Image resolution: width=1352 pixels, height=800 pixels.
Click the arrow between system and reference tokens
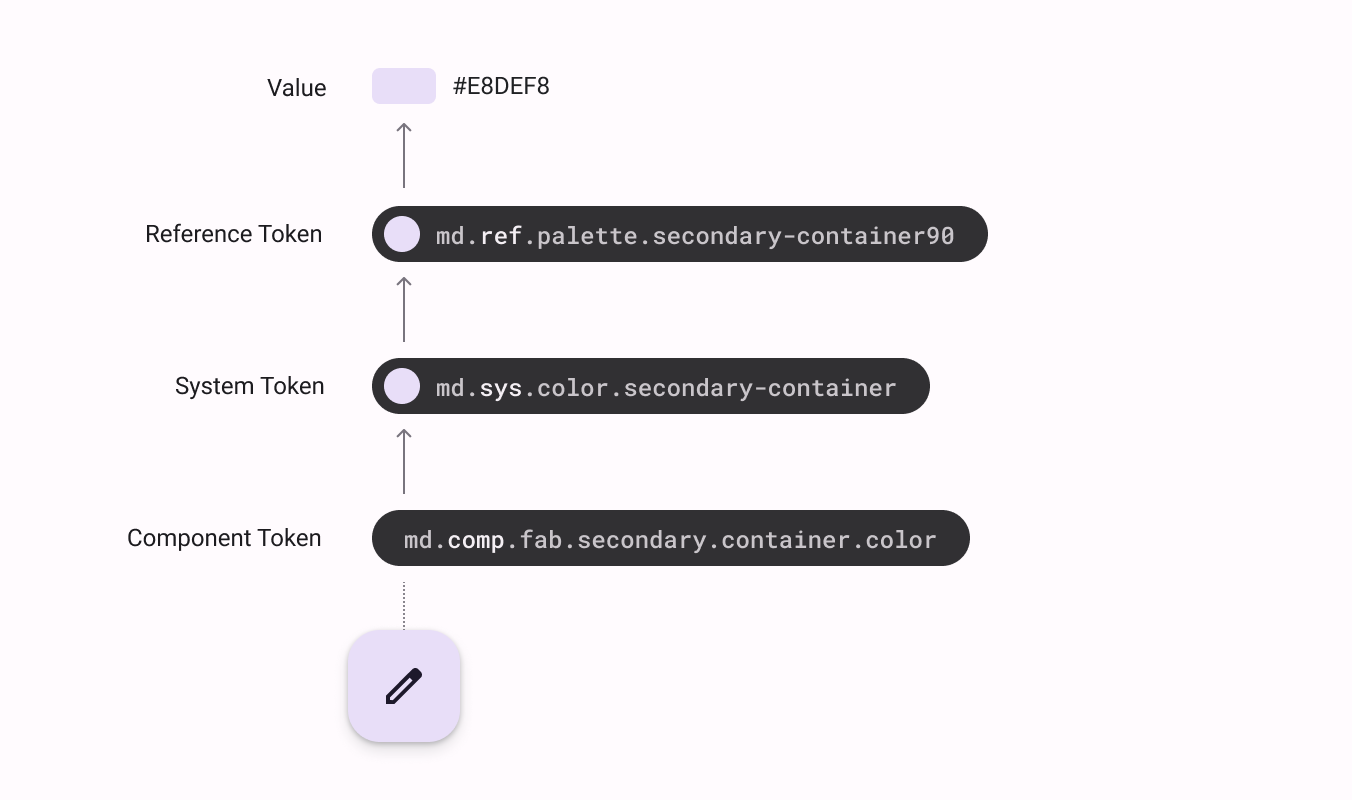(x=404, y=309)
